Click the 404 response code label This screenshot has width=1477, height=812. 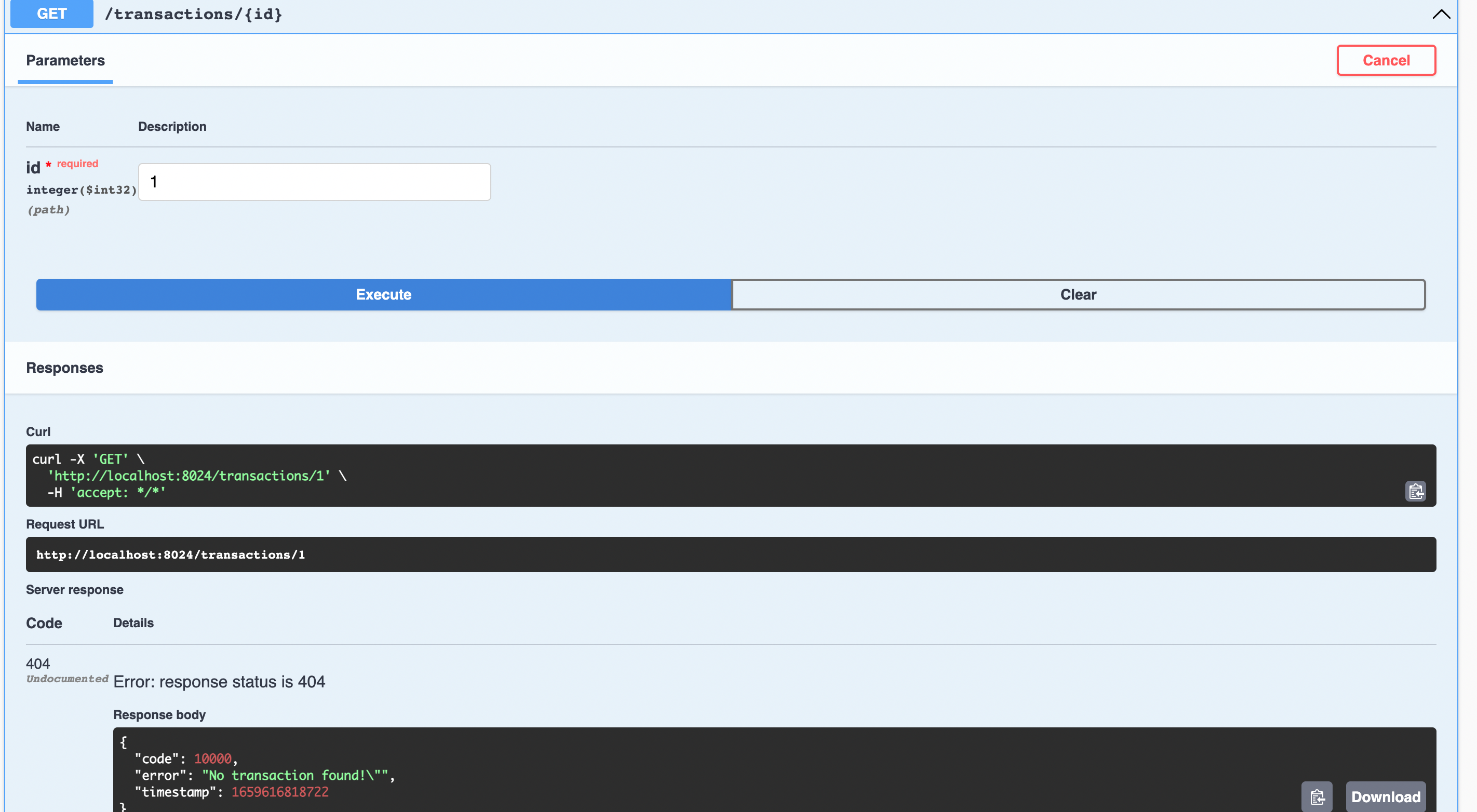(37, 664)
